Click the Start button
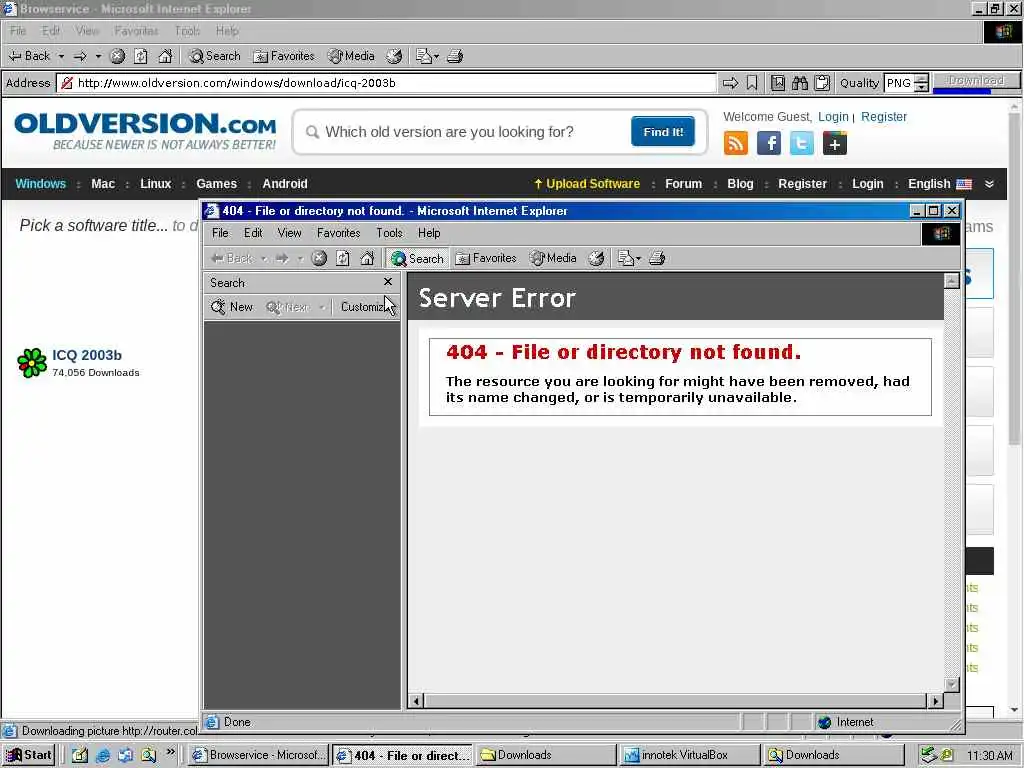The width and height of the screenshot is (1024, 768). coord(28,755)
